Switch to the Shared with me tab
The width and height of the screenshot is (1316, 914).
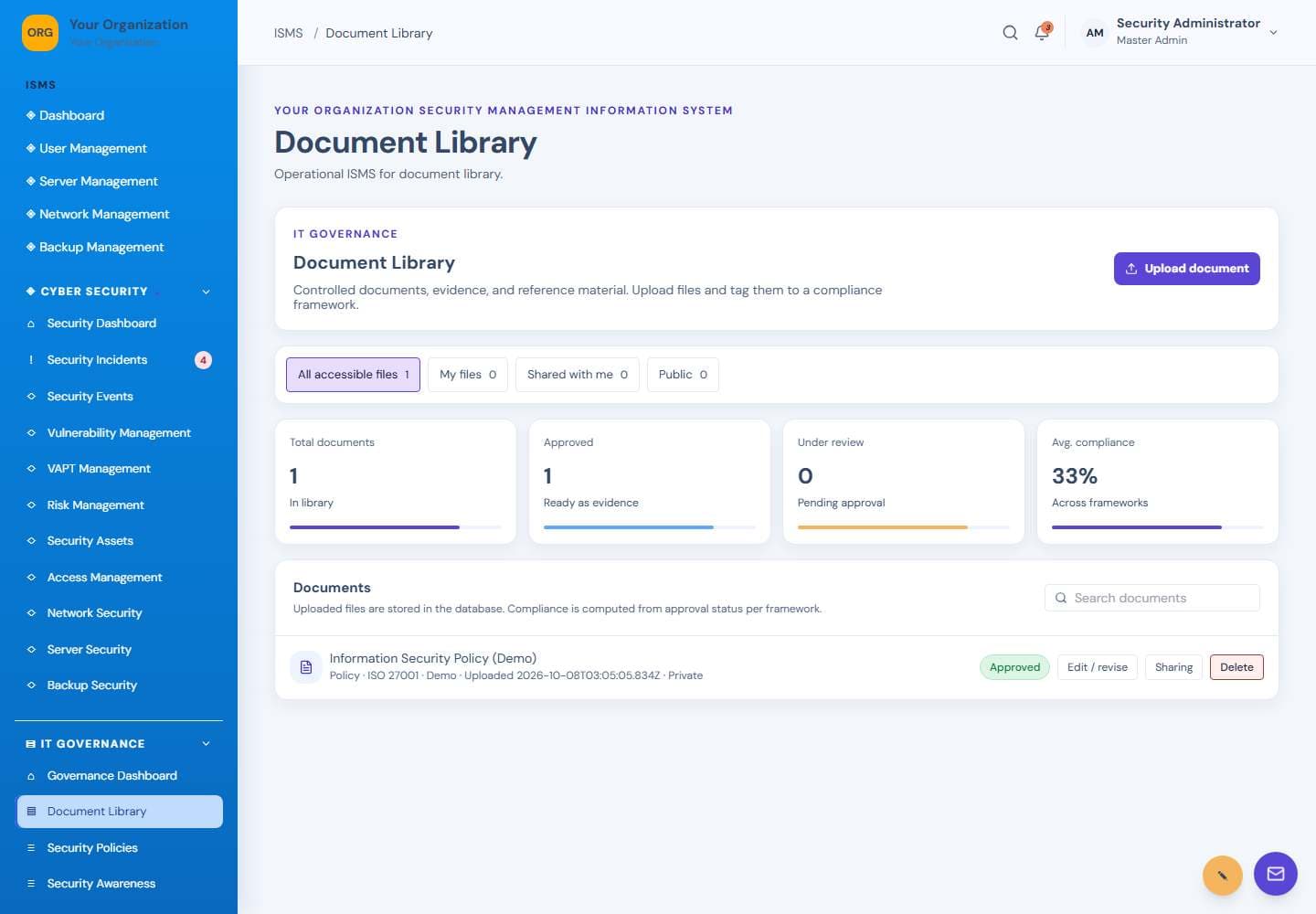click(x=578, y=375)
